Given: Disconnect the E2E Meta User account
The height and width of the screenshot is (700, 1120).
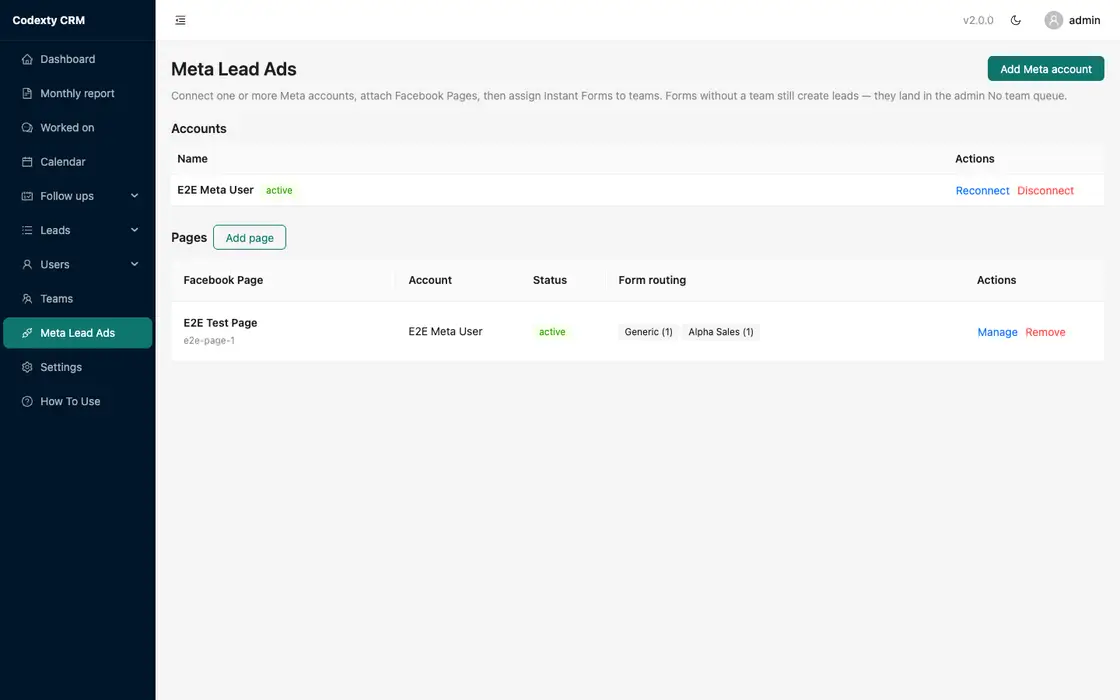Looking at the screenshot, I should coord(1045,191).
